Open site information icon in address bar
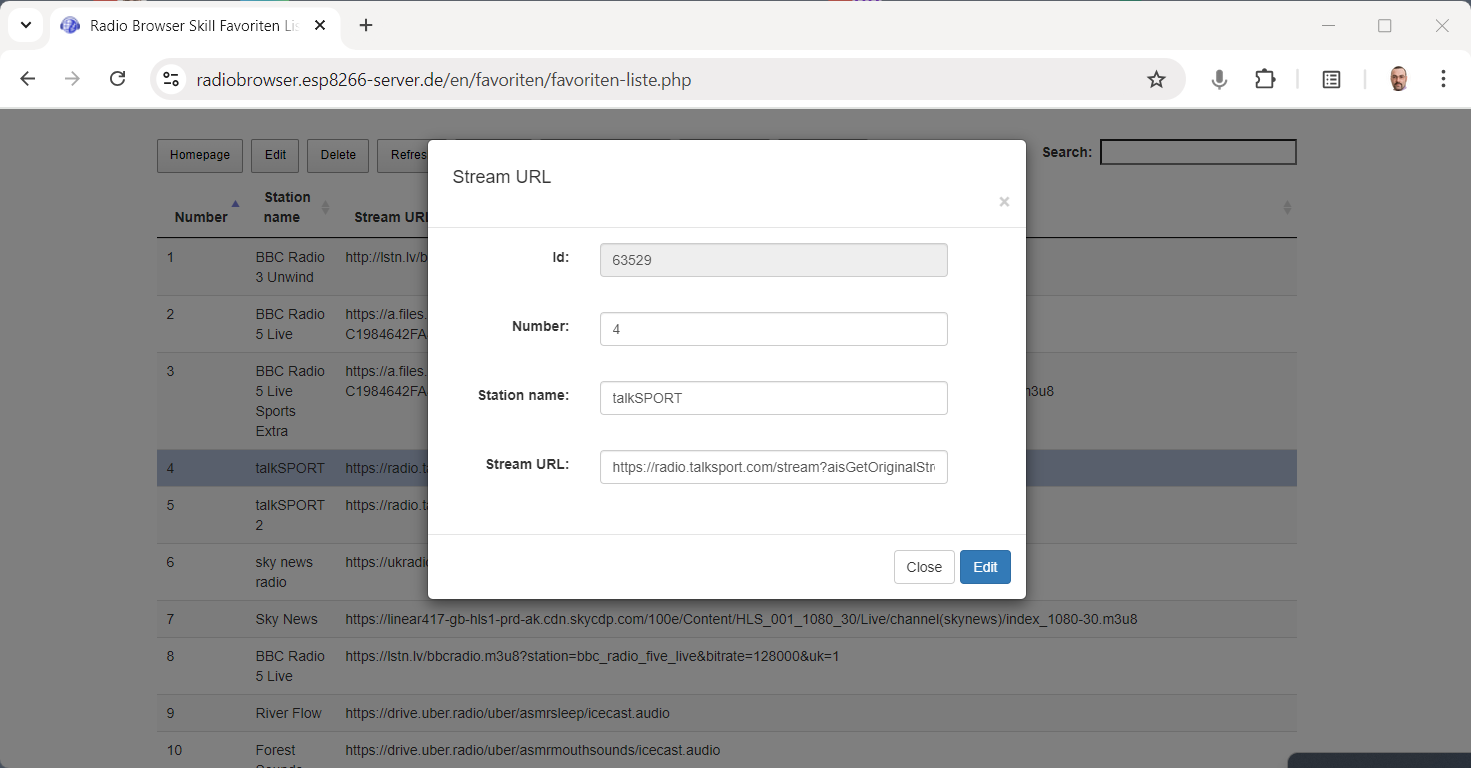 click(171, 79)
